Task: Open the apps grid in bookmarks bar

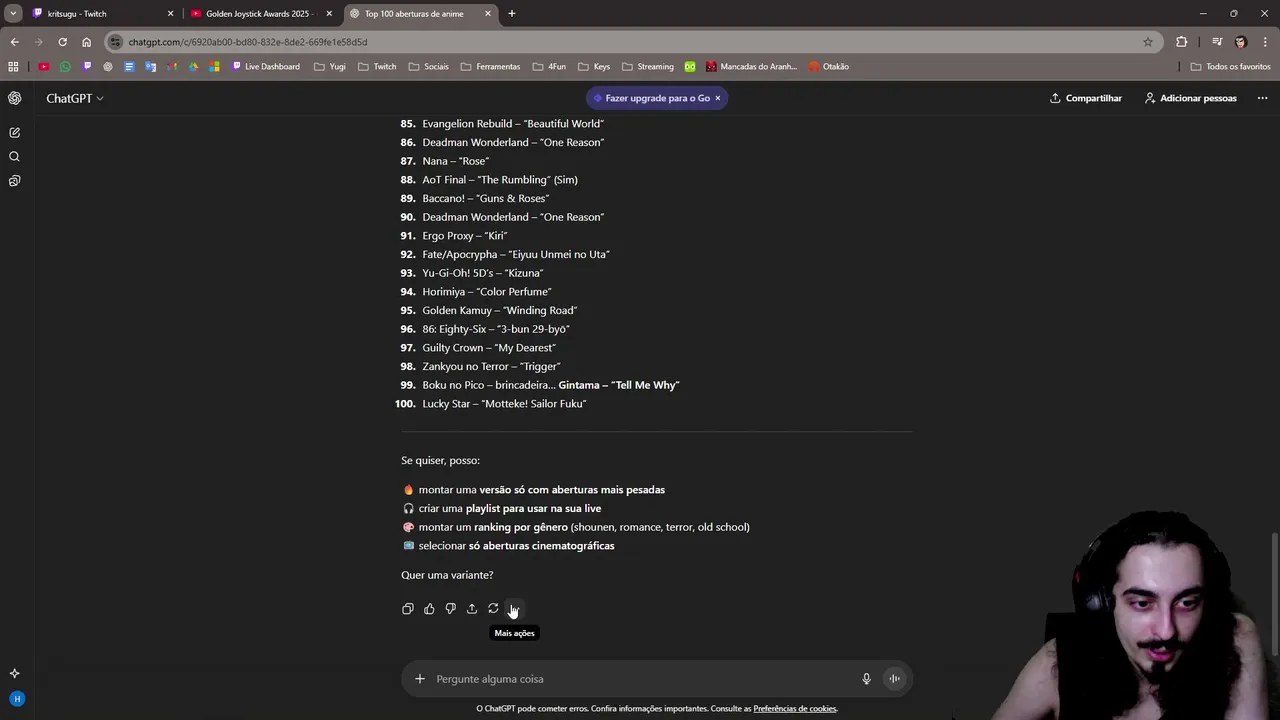Action: 13,67
